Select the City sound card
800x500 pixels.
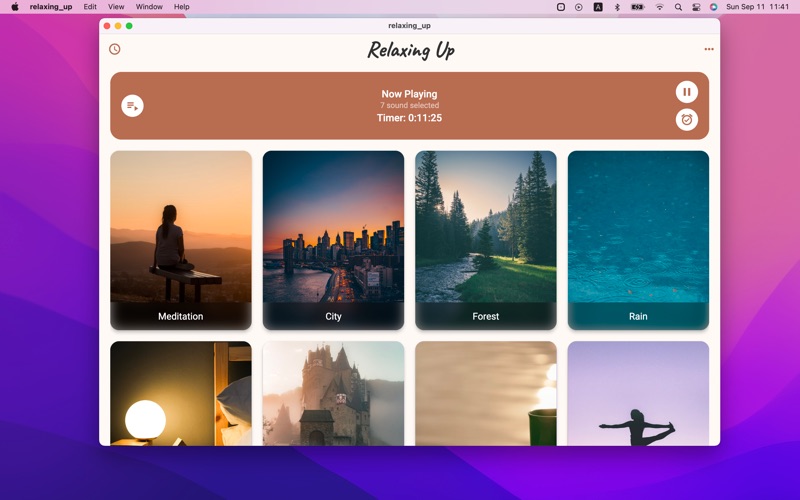(x=333, y=240)
